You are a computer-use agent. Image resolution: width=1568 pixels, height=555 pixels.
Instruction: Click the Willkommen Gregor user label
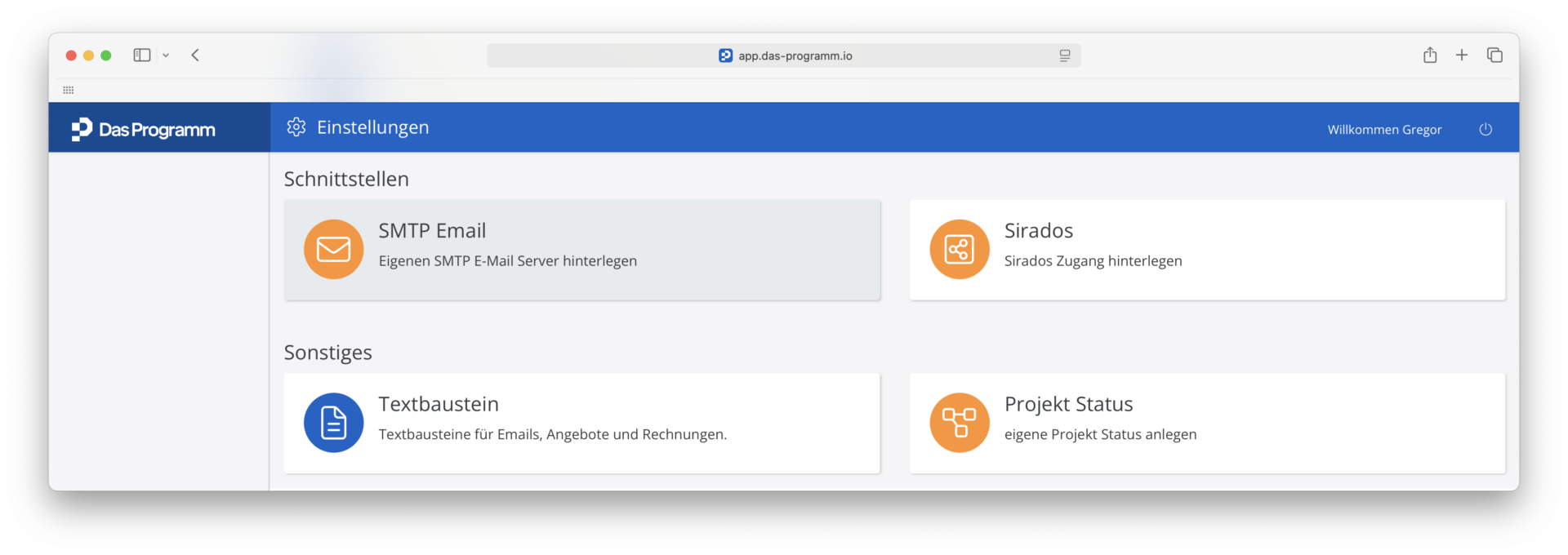tap(1384, 130)
